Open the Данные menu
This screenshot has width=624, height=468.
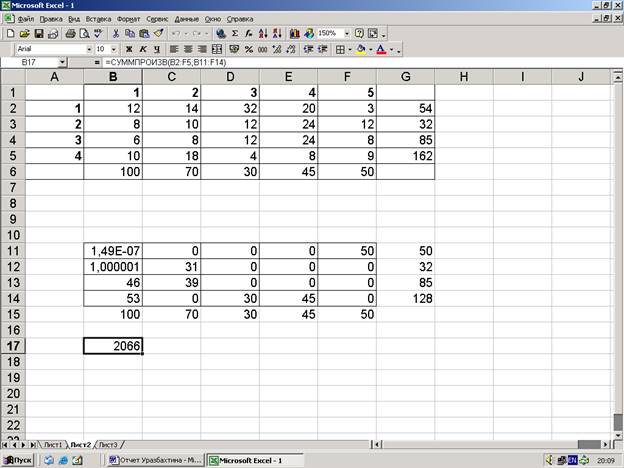click(187, 19)
